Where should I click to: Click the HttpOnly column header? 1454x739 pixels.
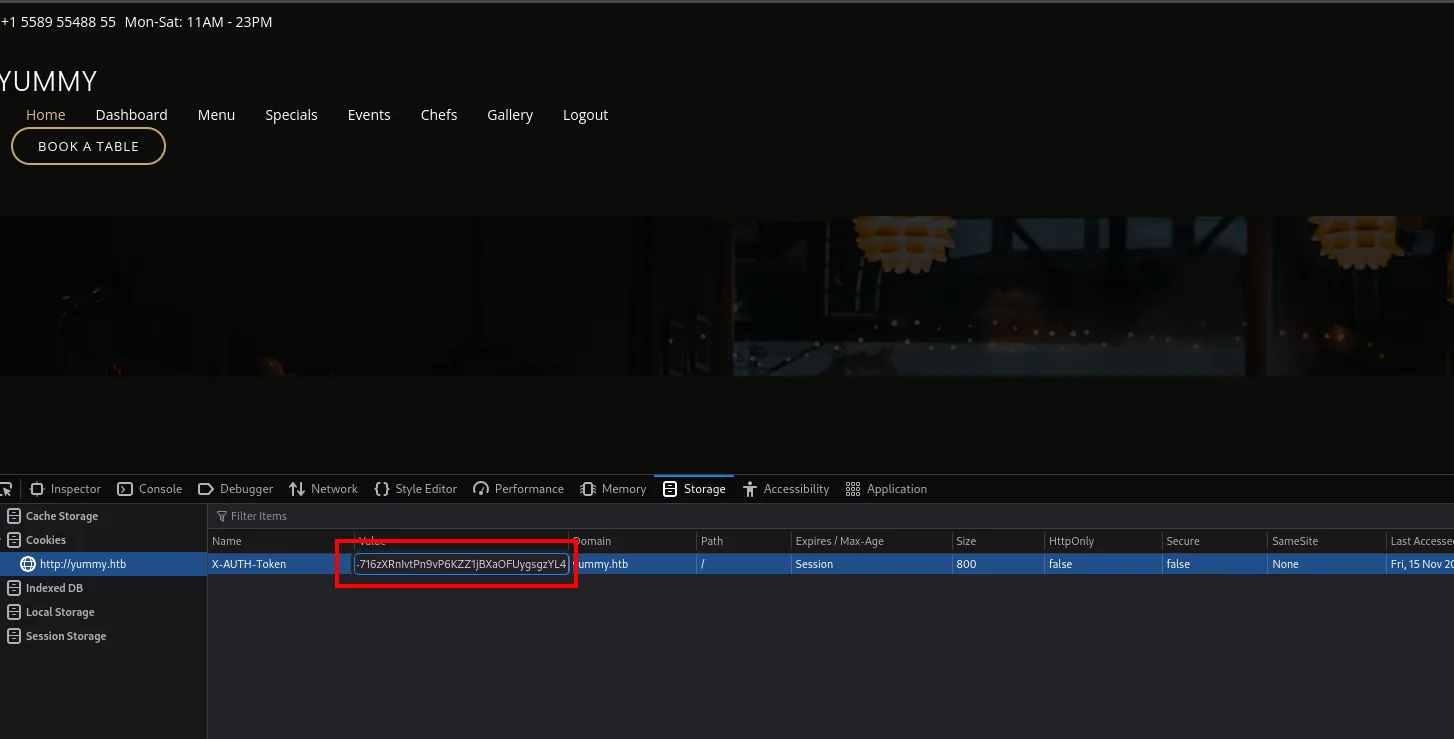(x=1103, y=541)
